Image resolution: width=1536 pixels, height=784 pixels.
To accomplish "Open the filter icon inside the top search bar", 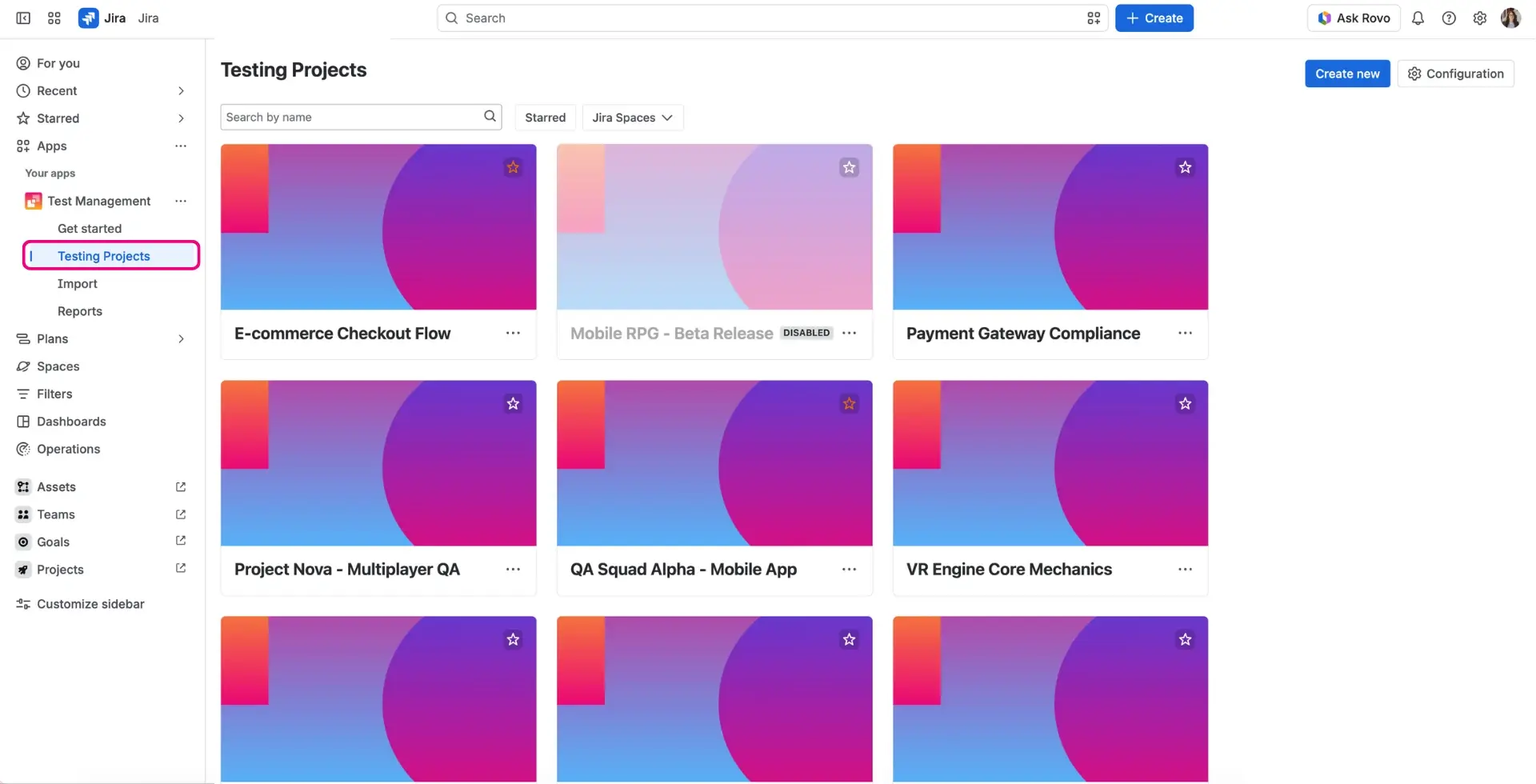I will point(1093,18).
